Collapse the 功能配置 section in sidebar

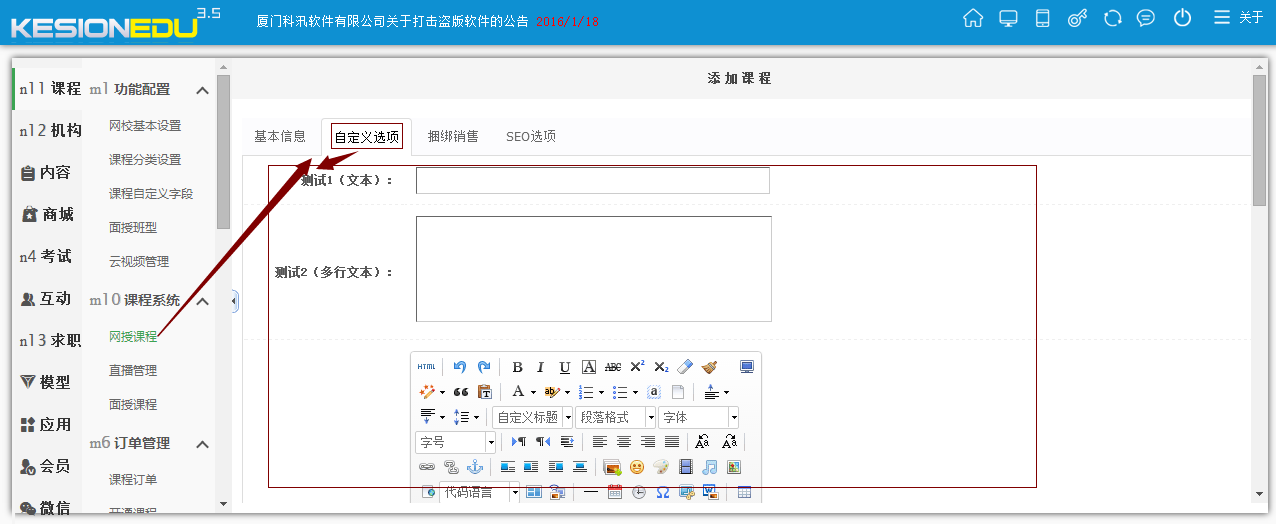(x=202, y=90)
